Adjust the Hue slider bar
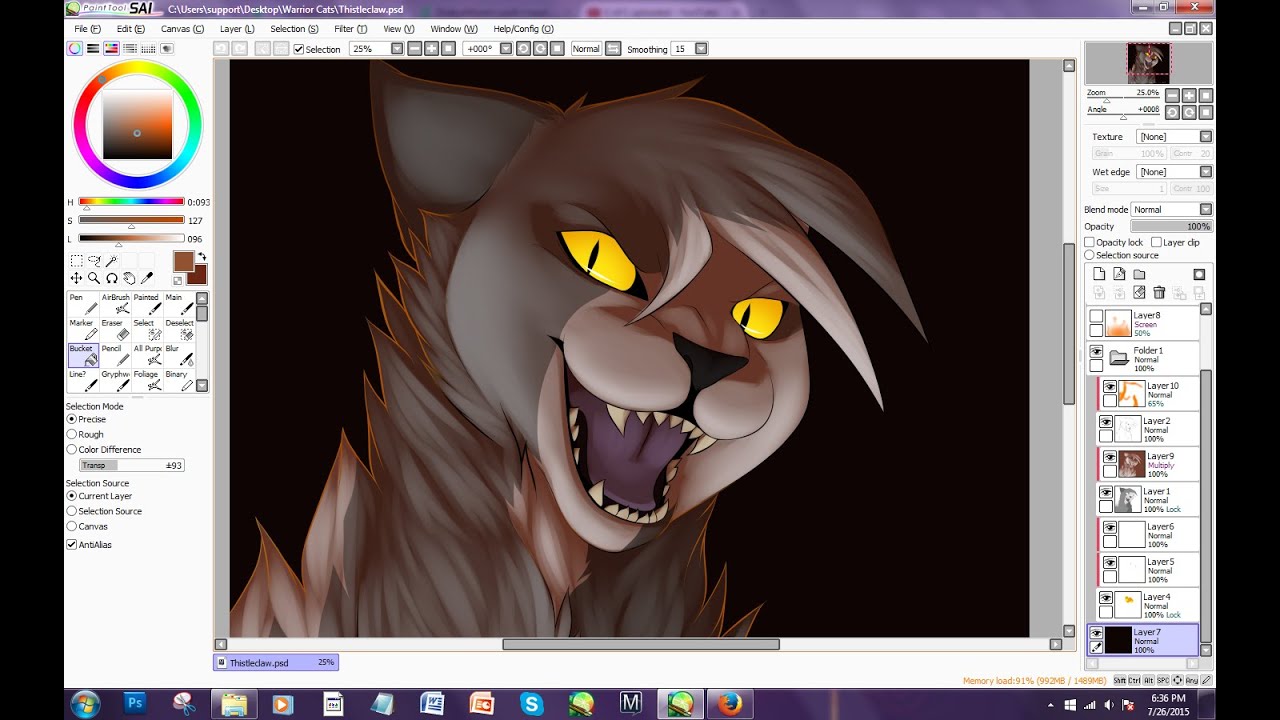 click(131, 202)
